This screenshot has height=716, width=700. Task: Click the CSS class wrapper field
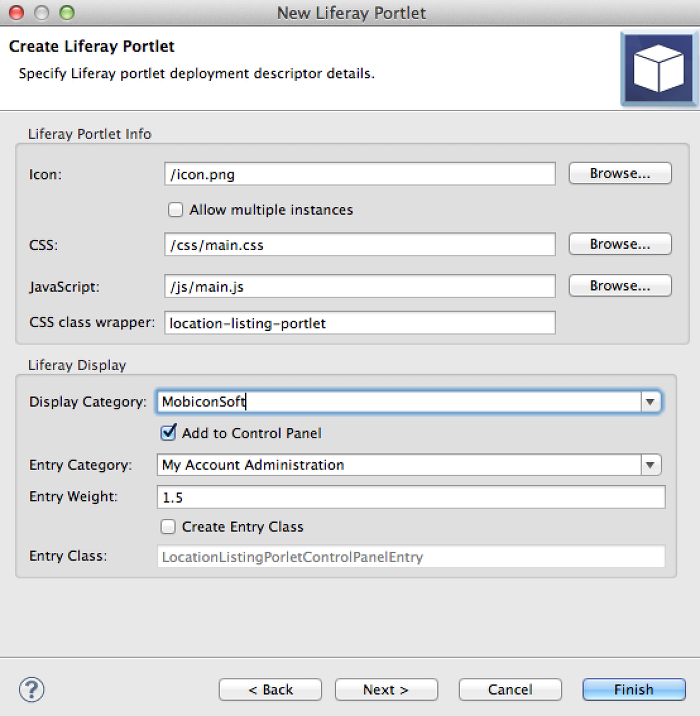pos(360,323)
